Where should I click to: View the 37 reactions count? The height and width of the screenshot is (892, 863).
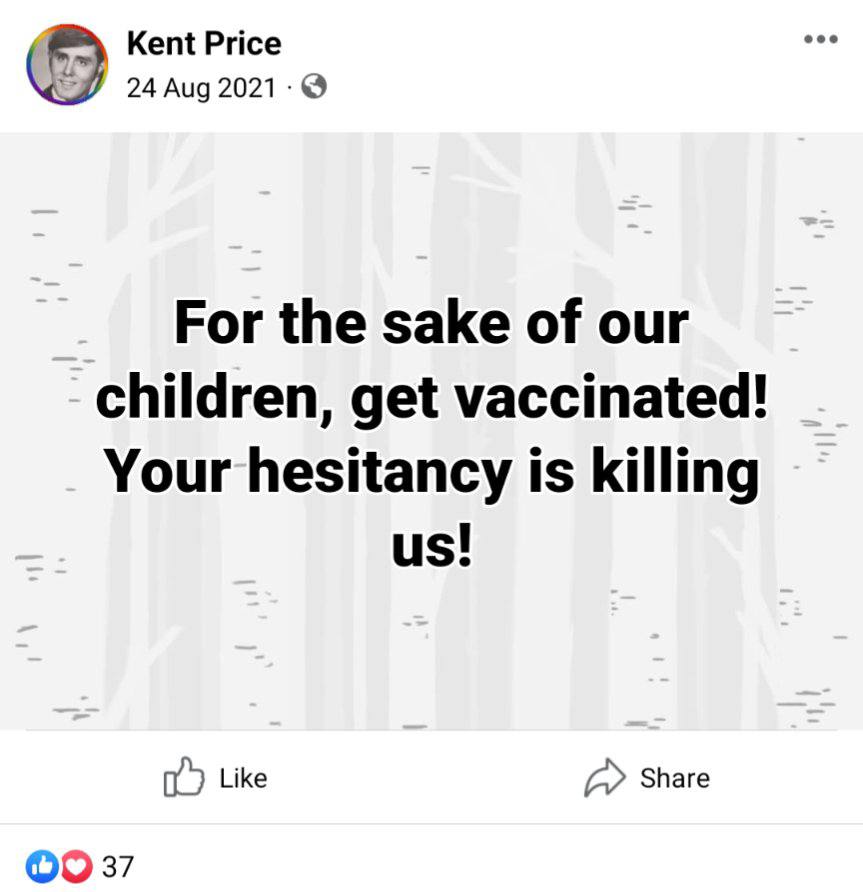click(118, 866)
